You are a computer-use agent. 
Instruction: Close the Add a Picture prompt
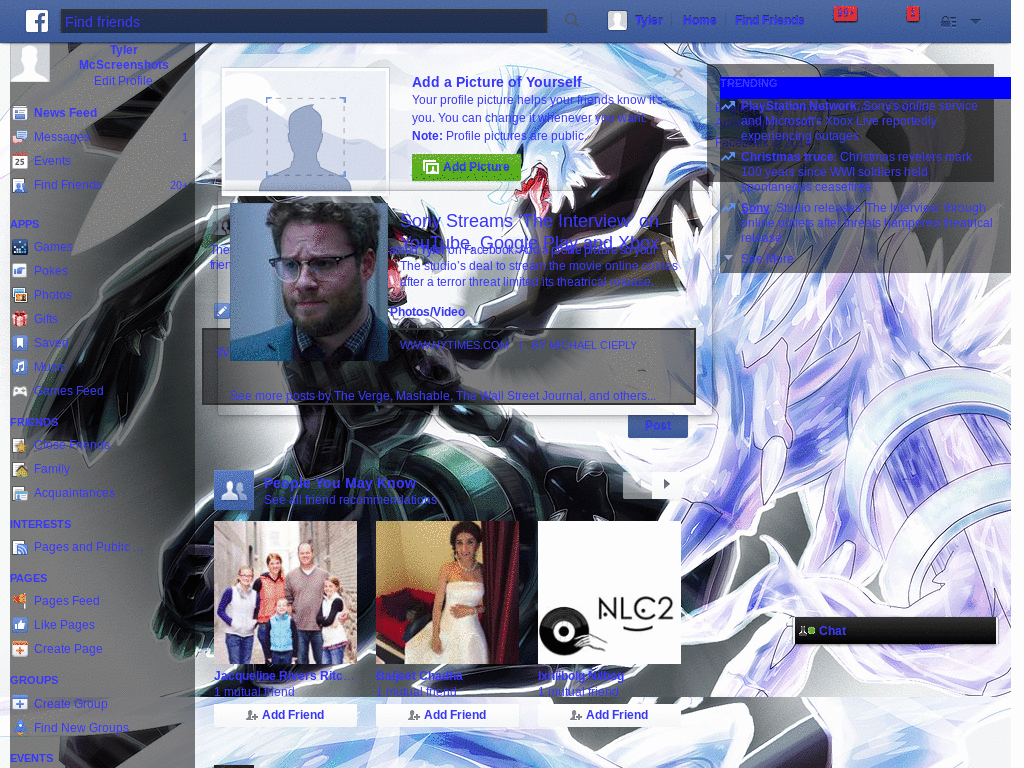(x=678, y=73)
